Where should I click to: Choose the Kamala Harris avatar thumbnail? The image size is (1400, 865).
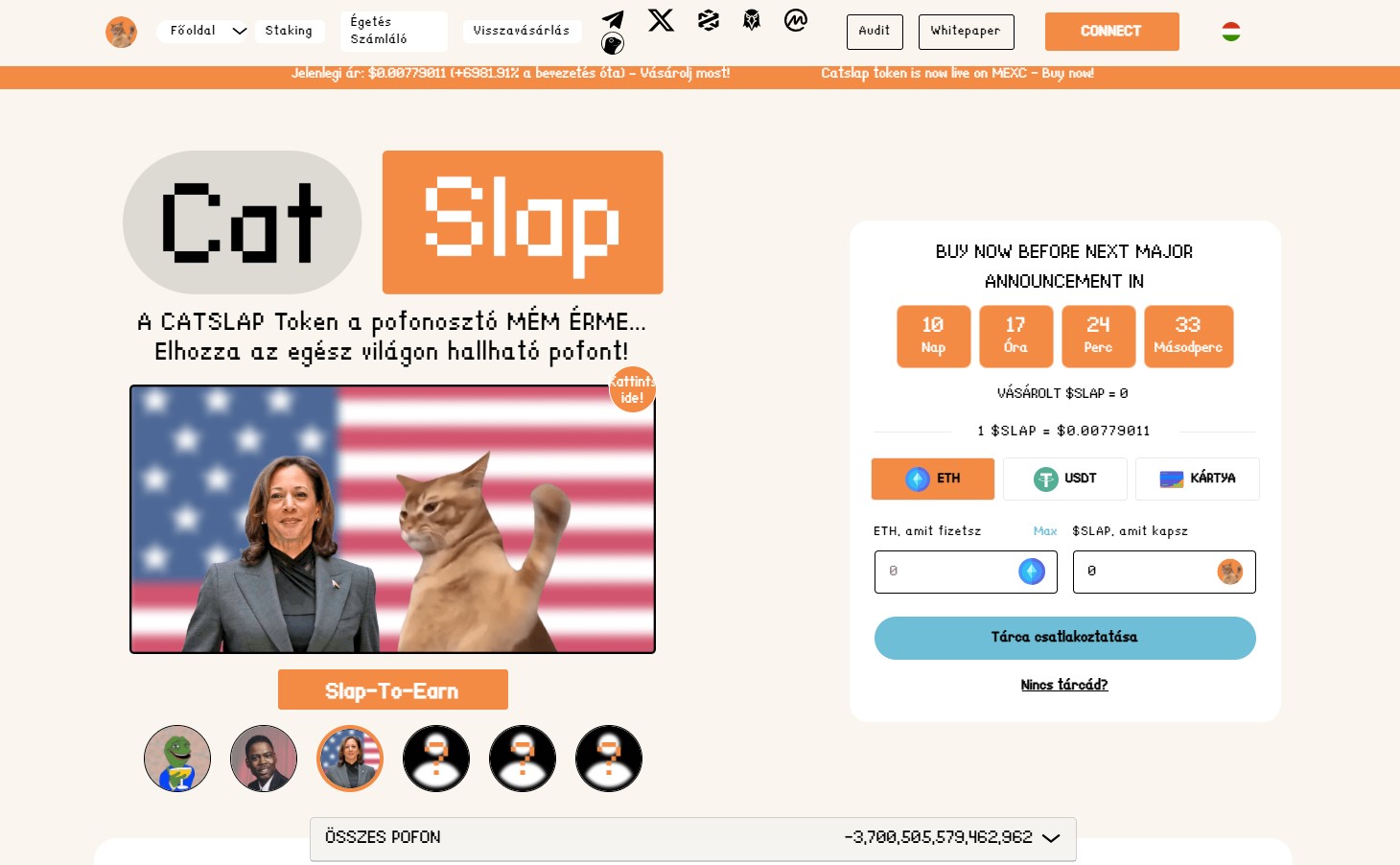coord(350,759)
